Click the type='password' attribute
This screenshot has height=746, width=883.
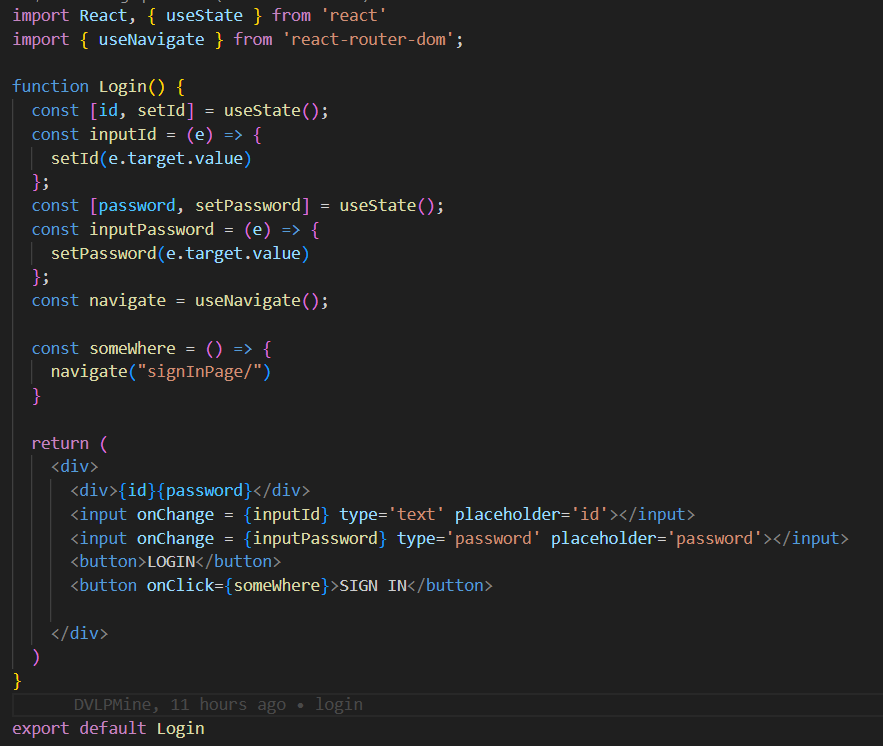coord(469,539)
